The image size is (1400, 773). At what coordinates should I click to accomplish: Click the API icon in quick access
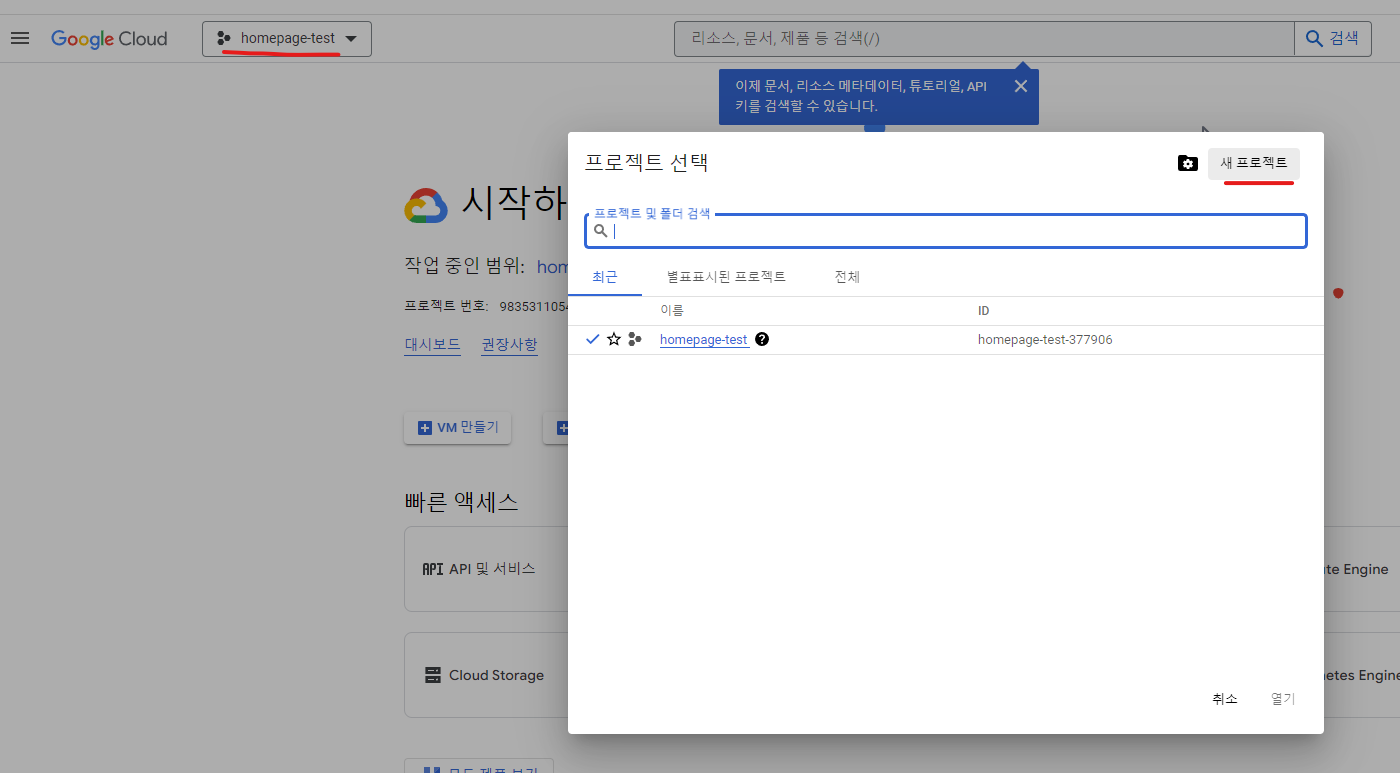click(432, 569)
